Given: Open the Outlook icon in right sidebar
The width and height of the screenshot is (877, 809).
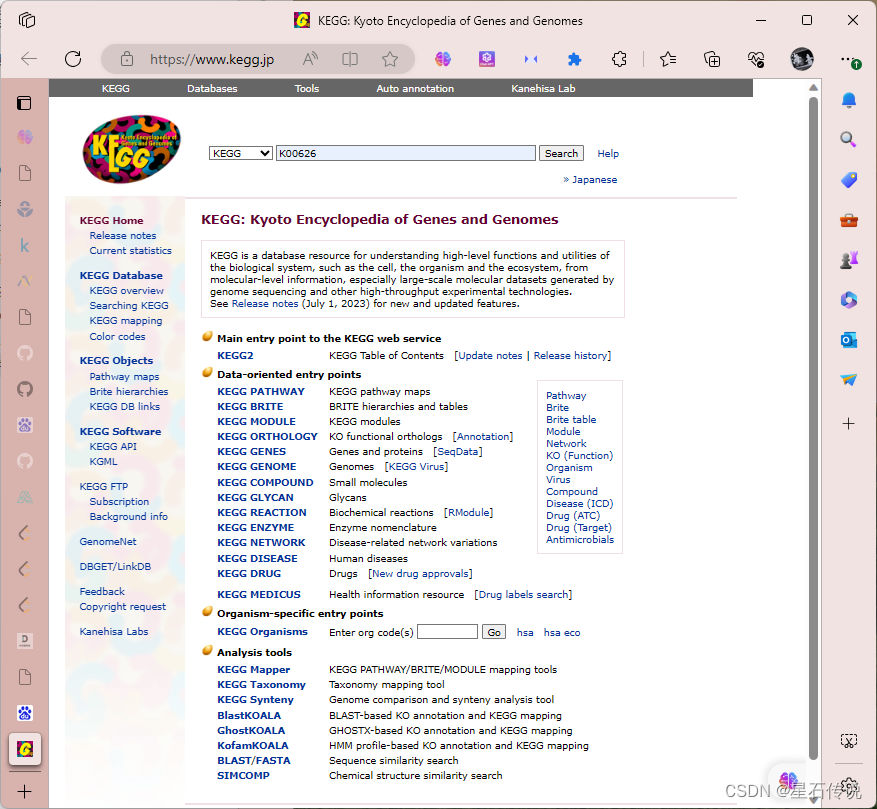Looking at the screenshot, I should click(848, 340).
